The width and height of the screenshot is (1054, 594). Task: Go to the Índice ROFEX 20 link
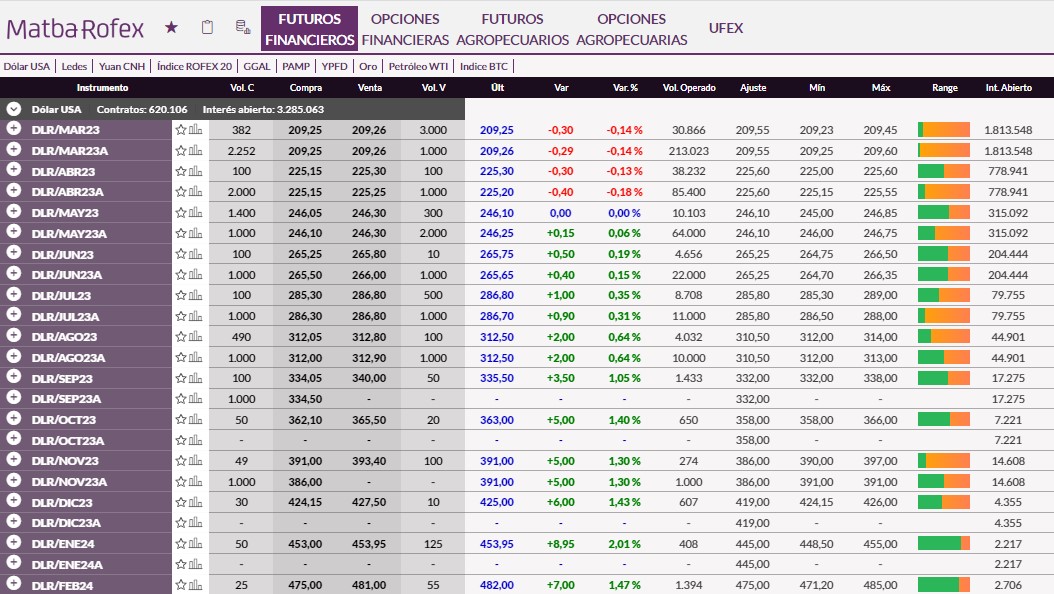[x=195, y=66]
